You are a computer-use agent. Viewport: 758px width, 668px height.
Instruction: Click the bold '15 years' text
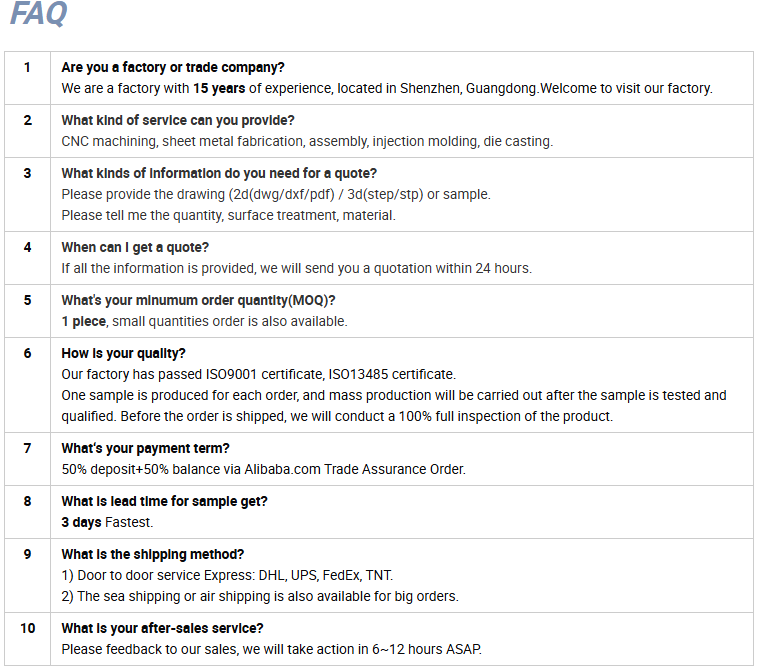point(219,88)
